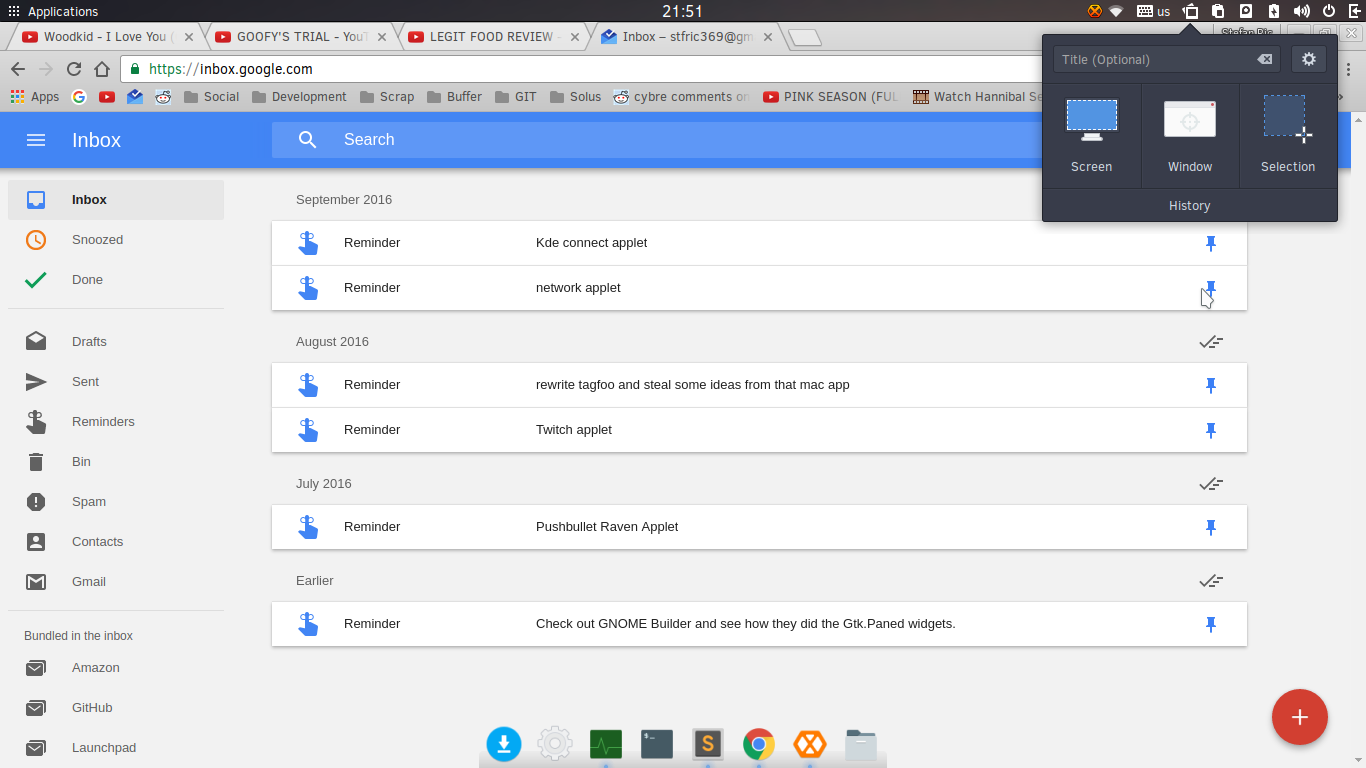1366x768 pixels.
Task: Open the Done folder in the sidebar
Action: [x=116, y=280]
